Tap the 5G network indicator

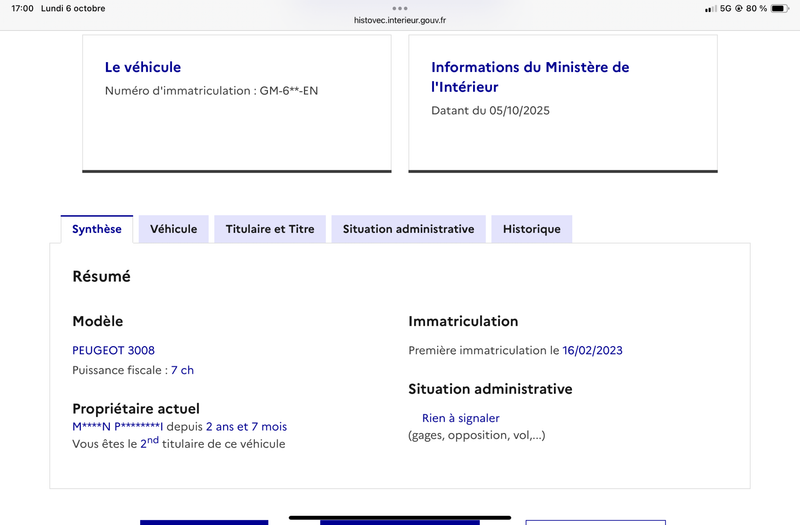coord(726,8)
